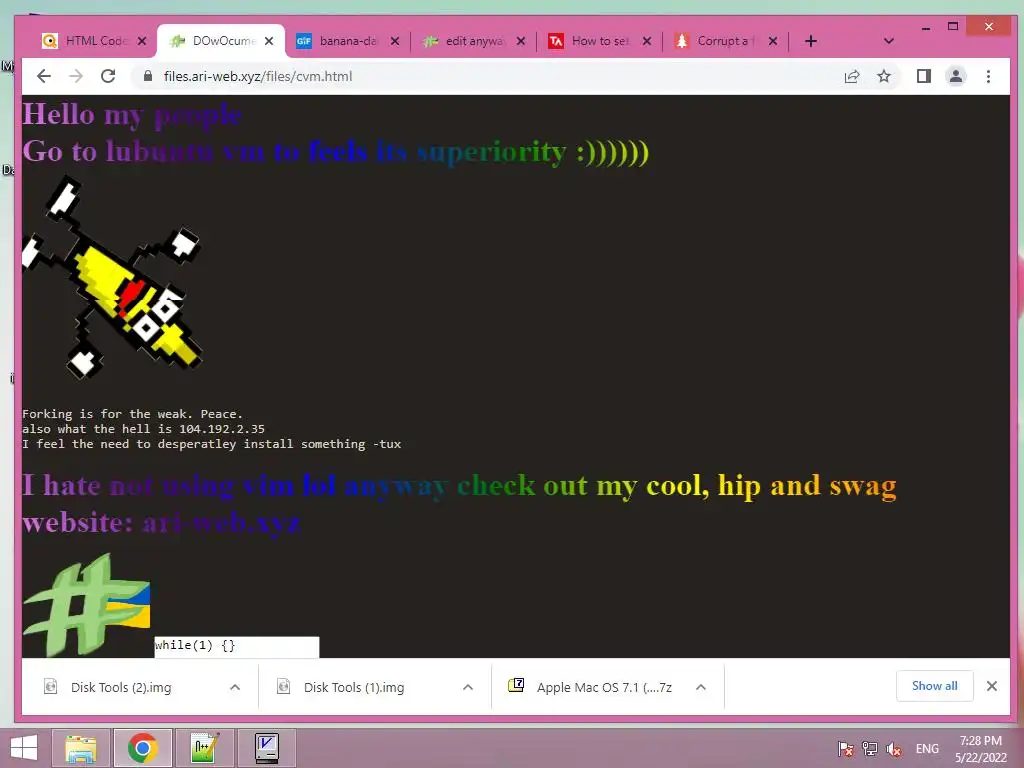
Task: Open the Windows Start menu
Action: click(x=24, y=748)
